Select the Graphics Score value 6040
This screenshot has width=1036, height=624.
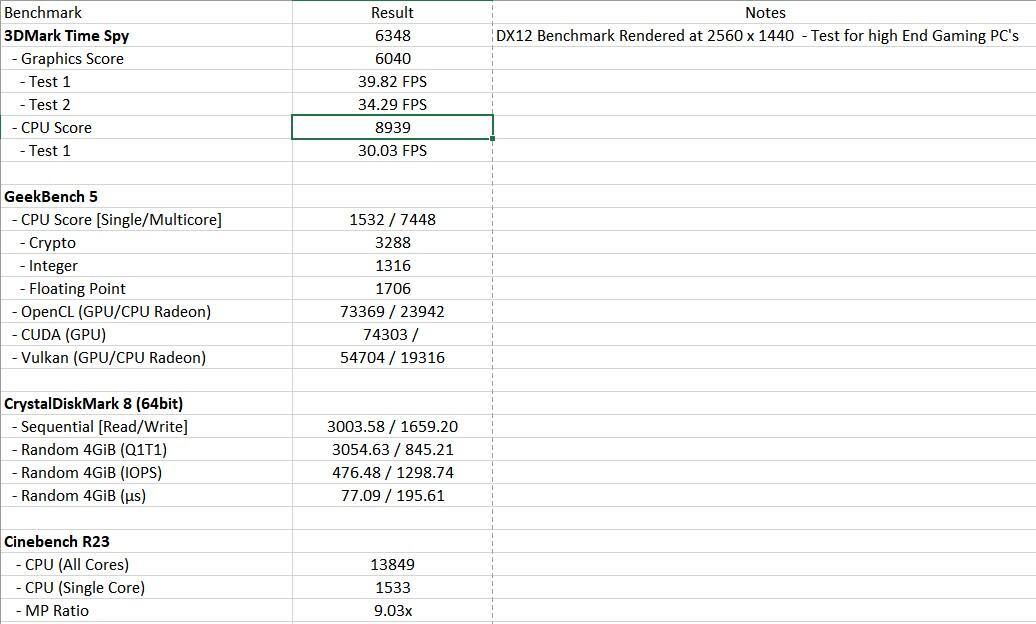coord(392,59)
